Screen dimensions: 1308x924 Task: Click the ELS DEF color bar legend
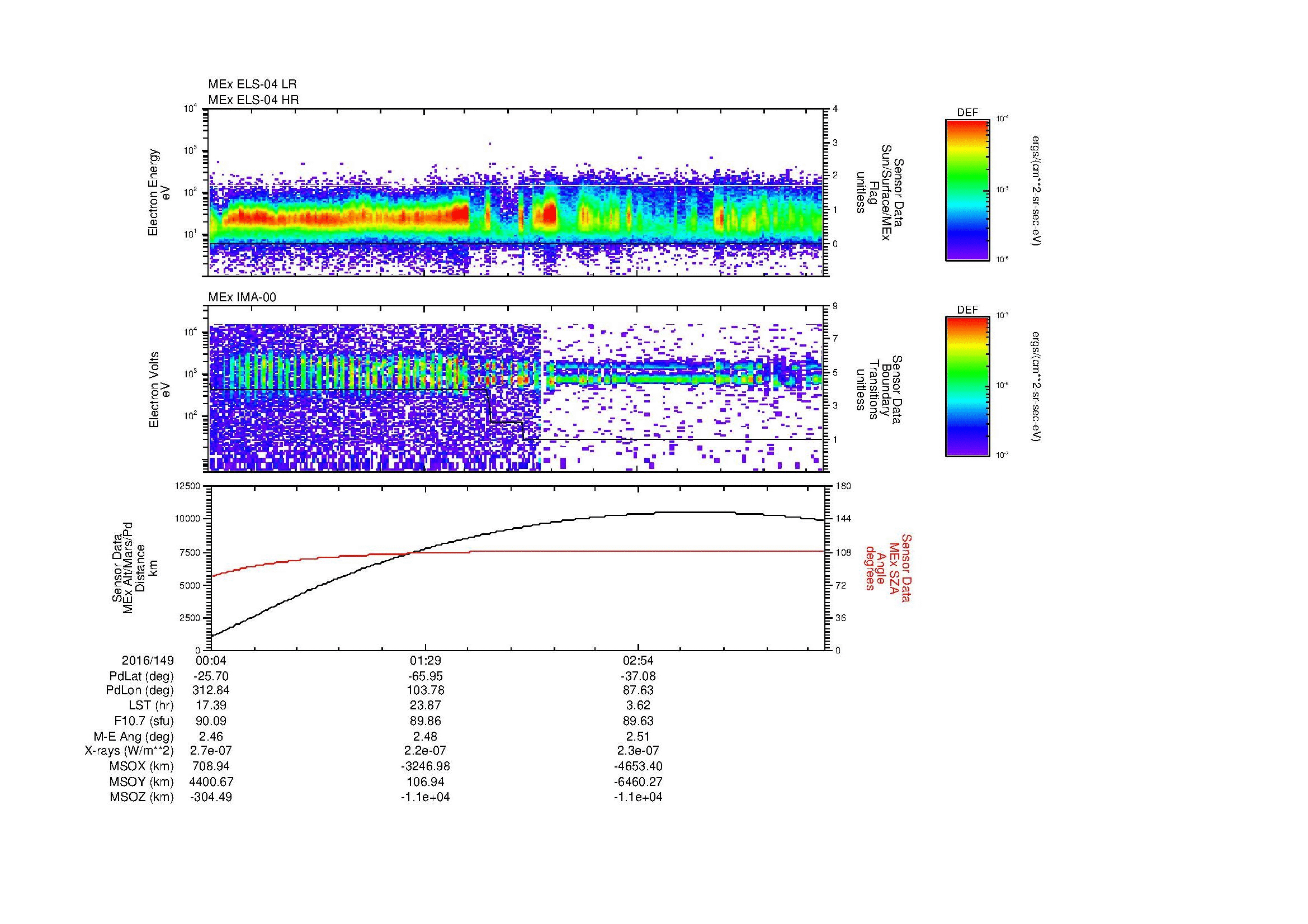(x=967, y=190)
